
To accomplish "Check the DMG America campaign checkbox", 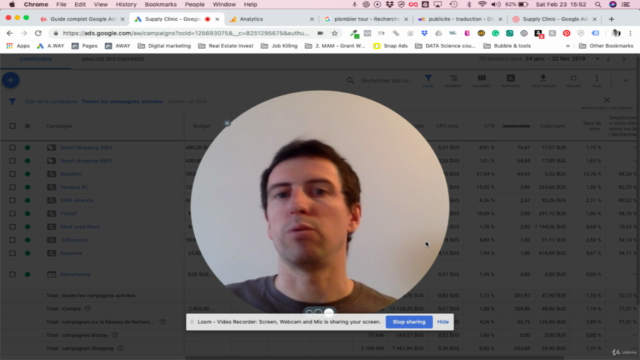I will 12,200.
